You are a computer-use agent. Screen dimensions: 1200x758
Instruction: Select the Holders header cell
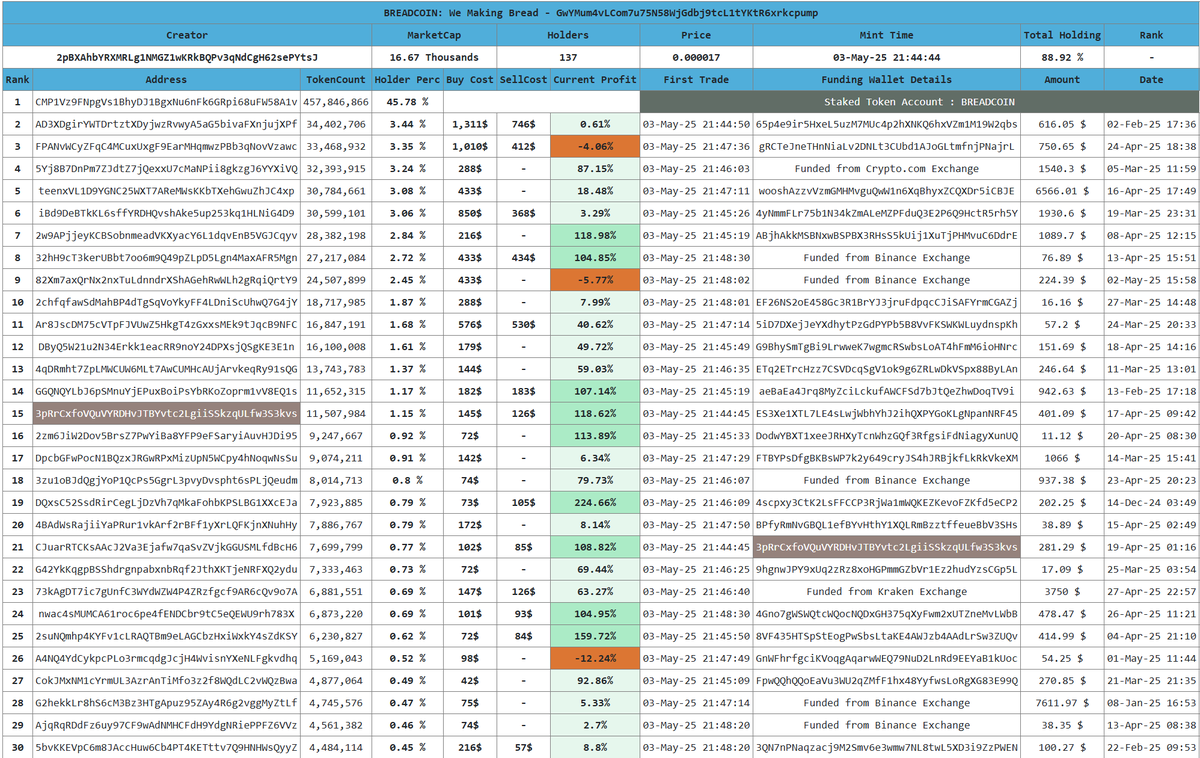tap(568, 35)
